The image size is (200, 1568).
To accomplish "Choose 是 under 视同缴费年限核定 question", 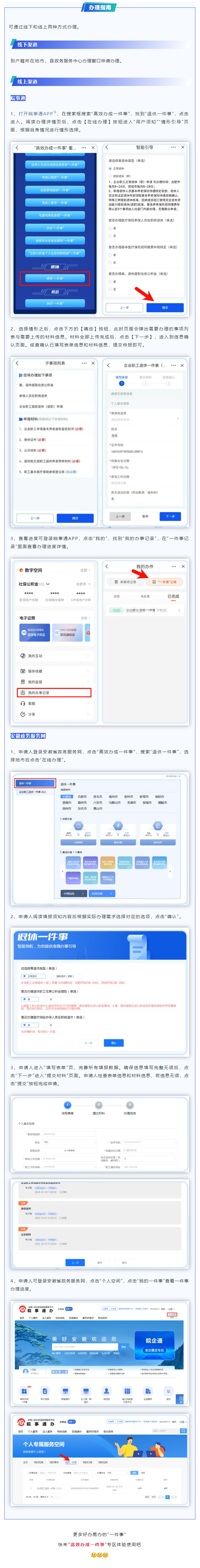I will [x=110, y=255].
